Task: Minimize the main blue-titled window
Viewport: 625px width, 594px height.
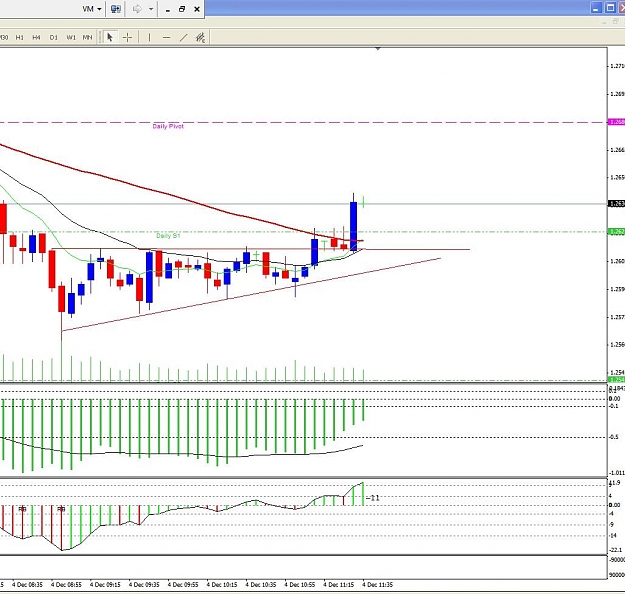Action: [596, 8]
